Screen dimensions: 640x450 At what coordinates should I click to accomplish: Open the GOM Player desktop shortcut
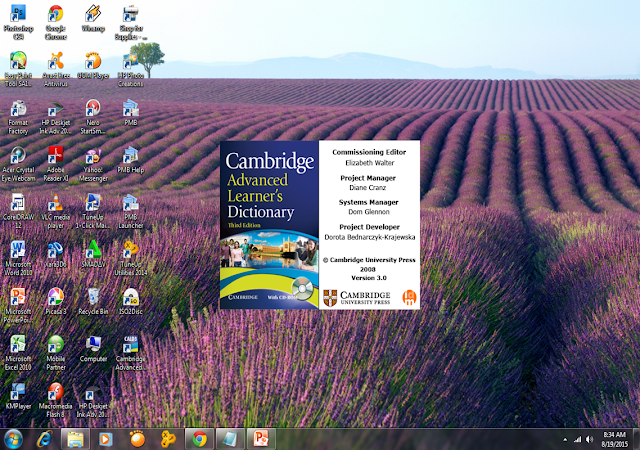93,65
